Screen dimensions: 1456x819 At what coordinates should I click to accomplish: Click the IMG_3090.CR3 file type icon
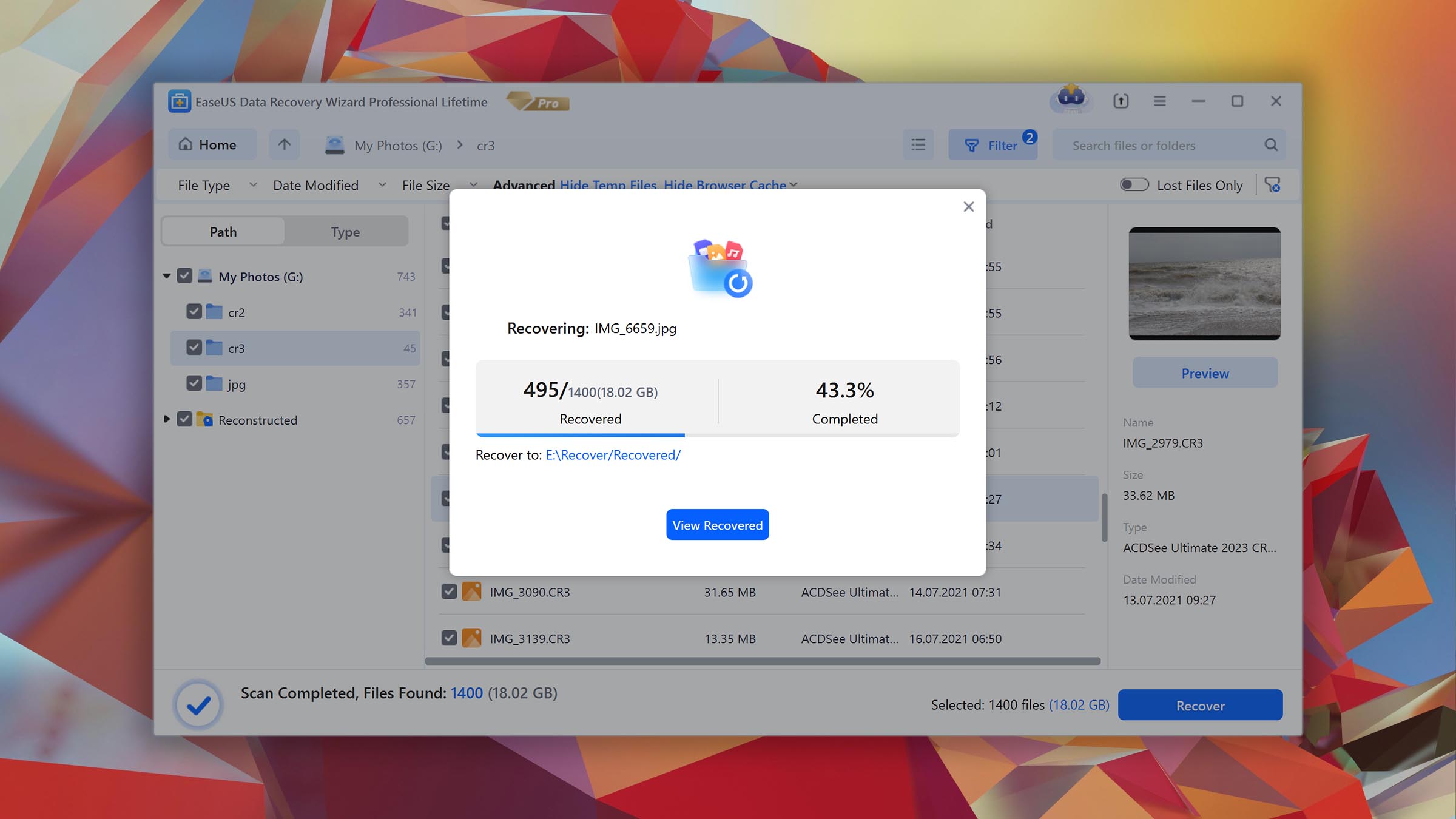(471, 591)
